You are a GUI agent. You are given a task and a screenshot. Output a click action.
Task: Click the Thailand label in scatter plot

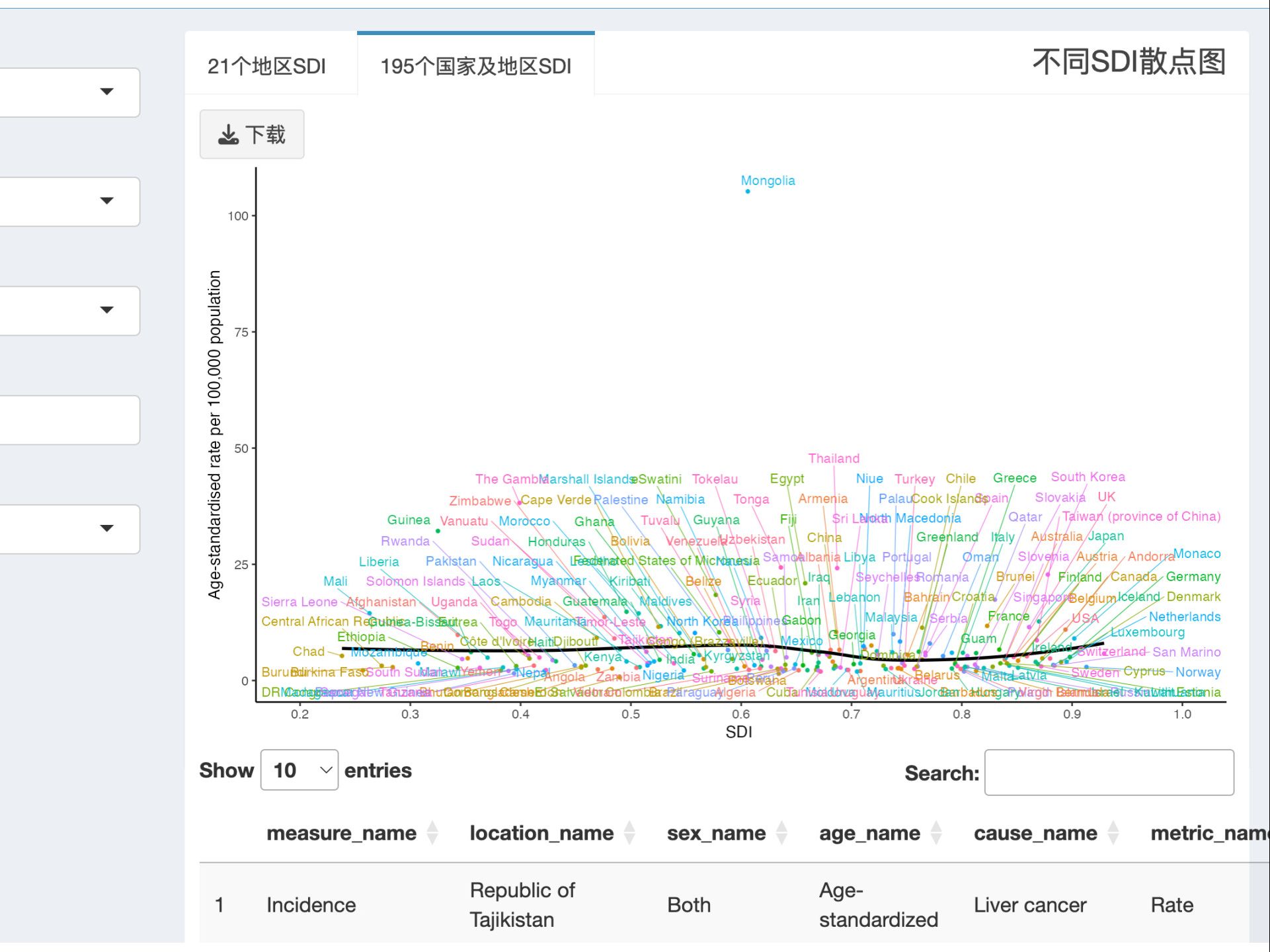coord(834,458)
